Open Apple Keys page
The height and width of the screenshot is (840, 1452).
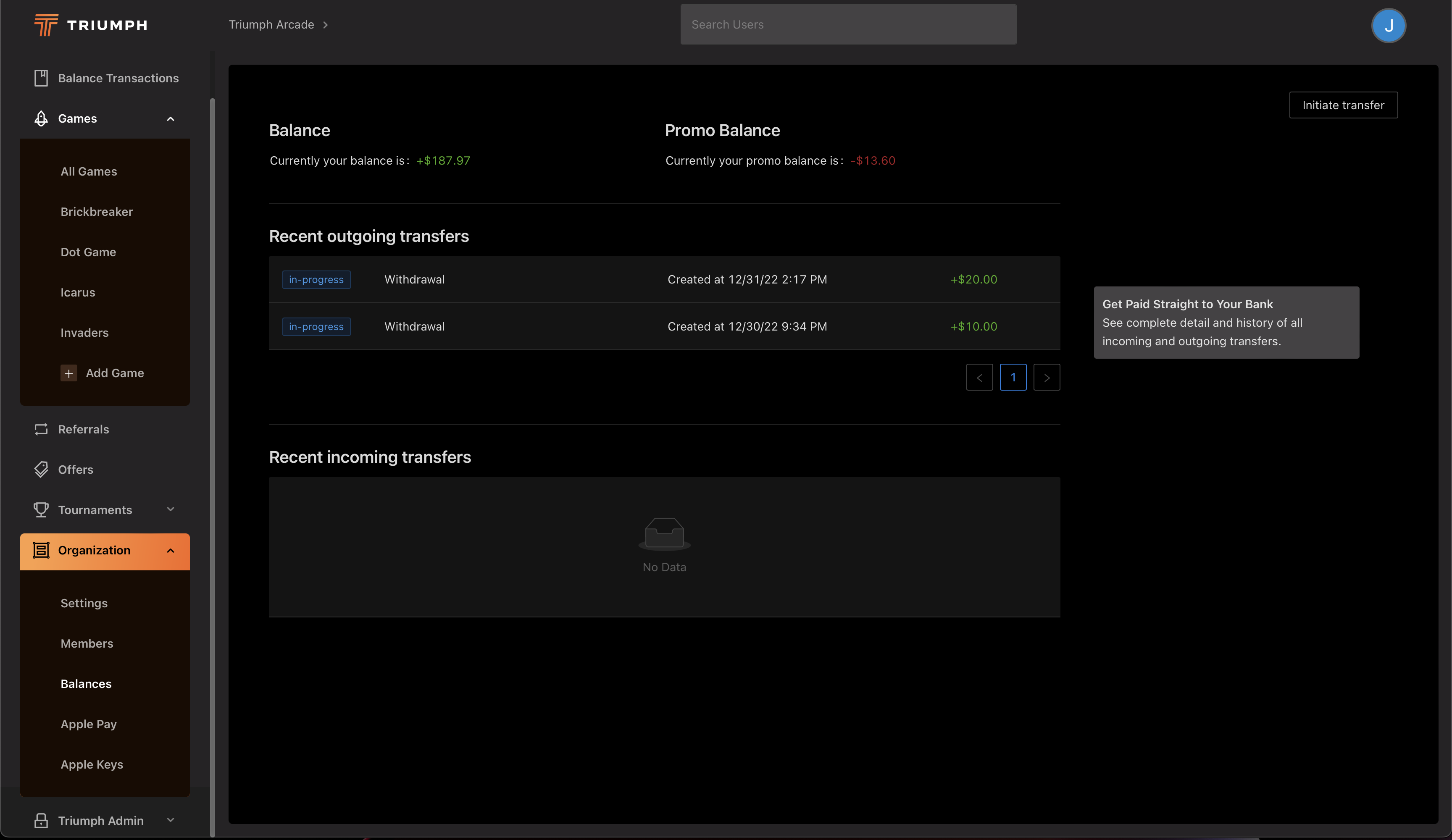click(92, 764)
